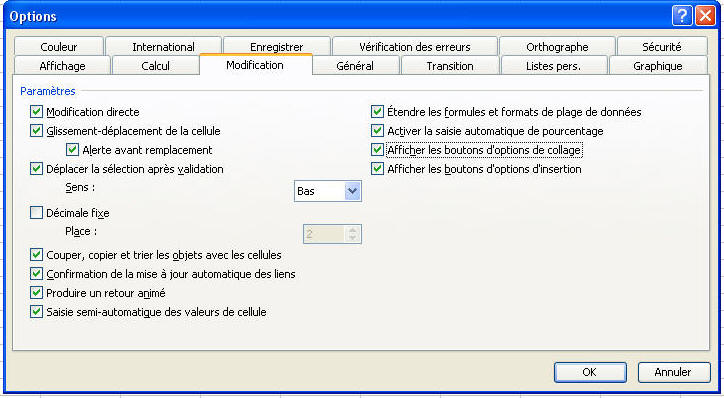
Task: Close the Options dialog with X
Action: pyautogui.click(x=706, y=16)
